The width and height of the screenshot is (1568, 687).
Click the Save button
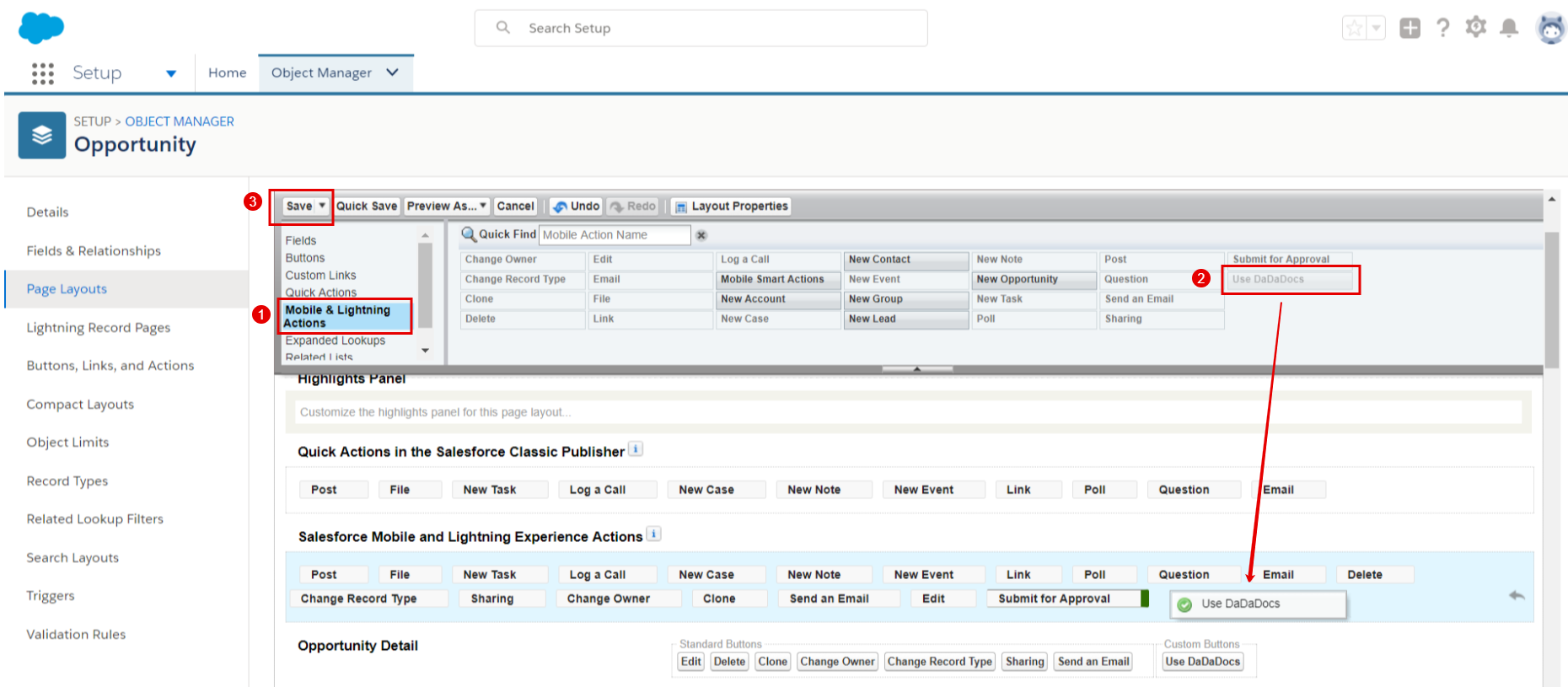coord(299,206)
